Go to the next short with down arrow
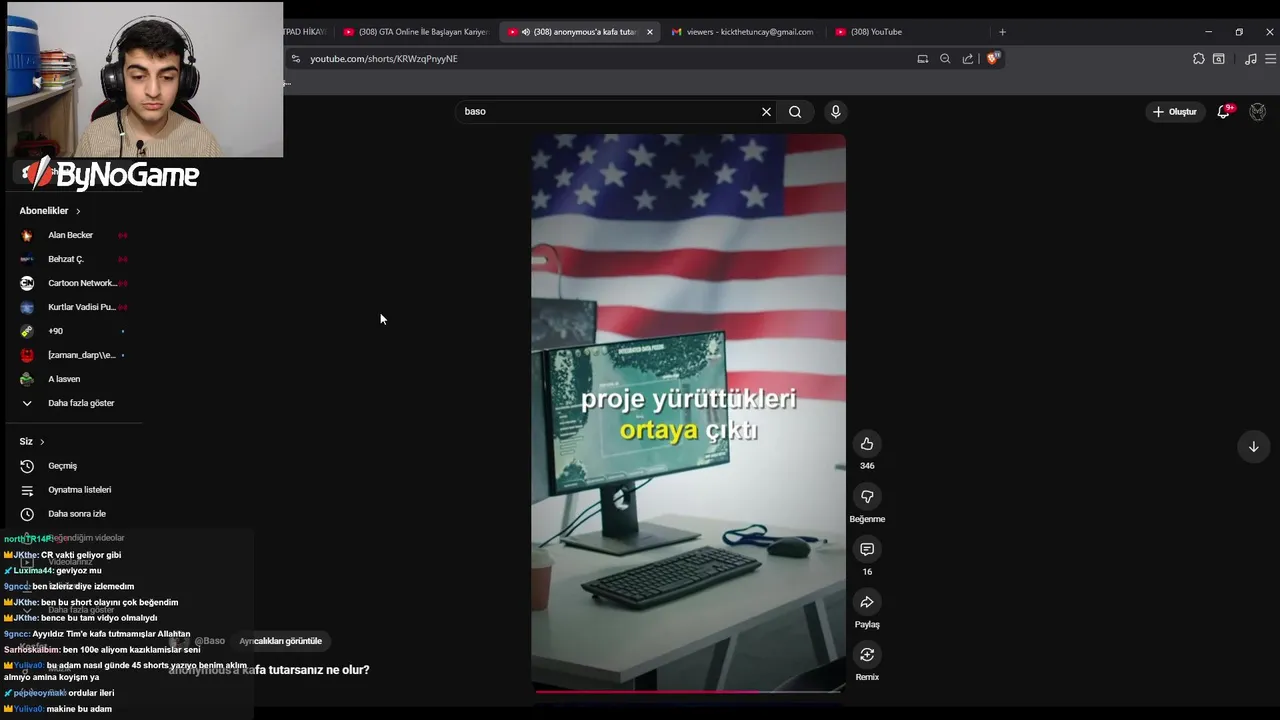This screenshot has width=1280, height=720. click(1253, 447)
